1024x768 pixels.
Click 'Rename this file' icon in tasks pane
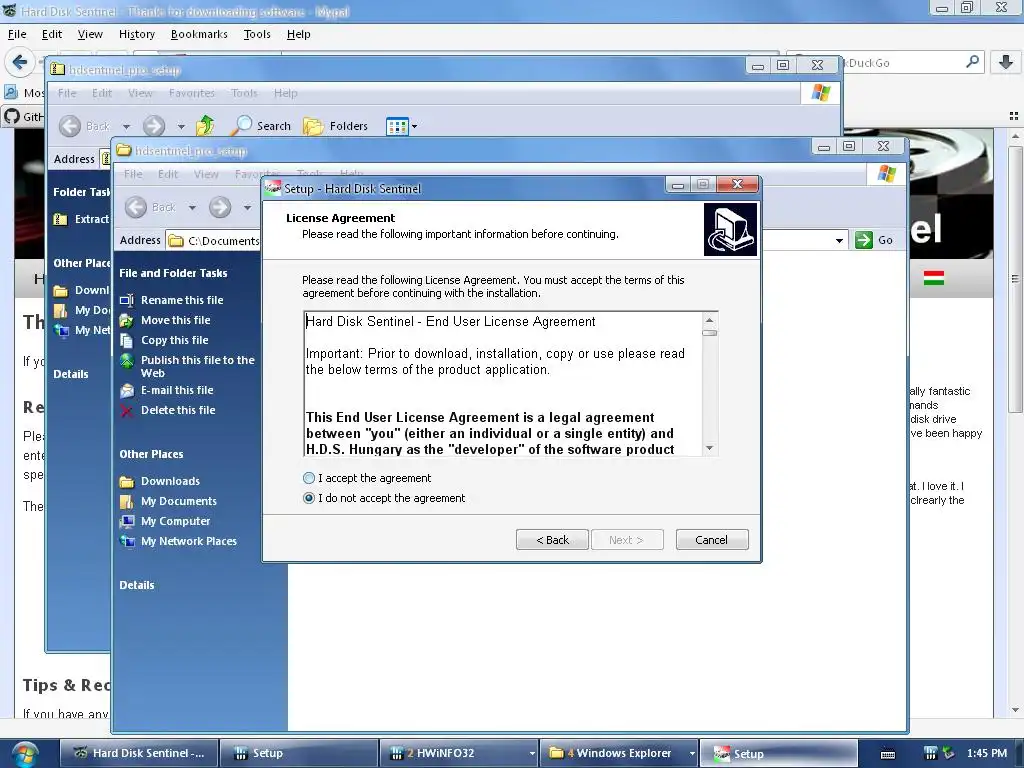click(x=127, y=300)
